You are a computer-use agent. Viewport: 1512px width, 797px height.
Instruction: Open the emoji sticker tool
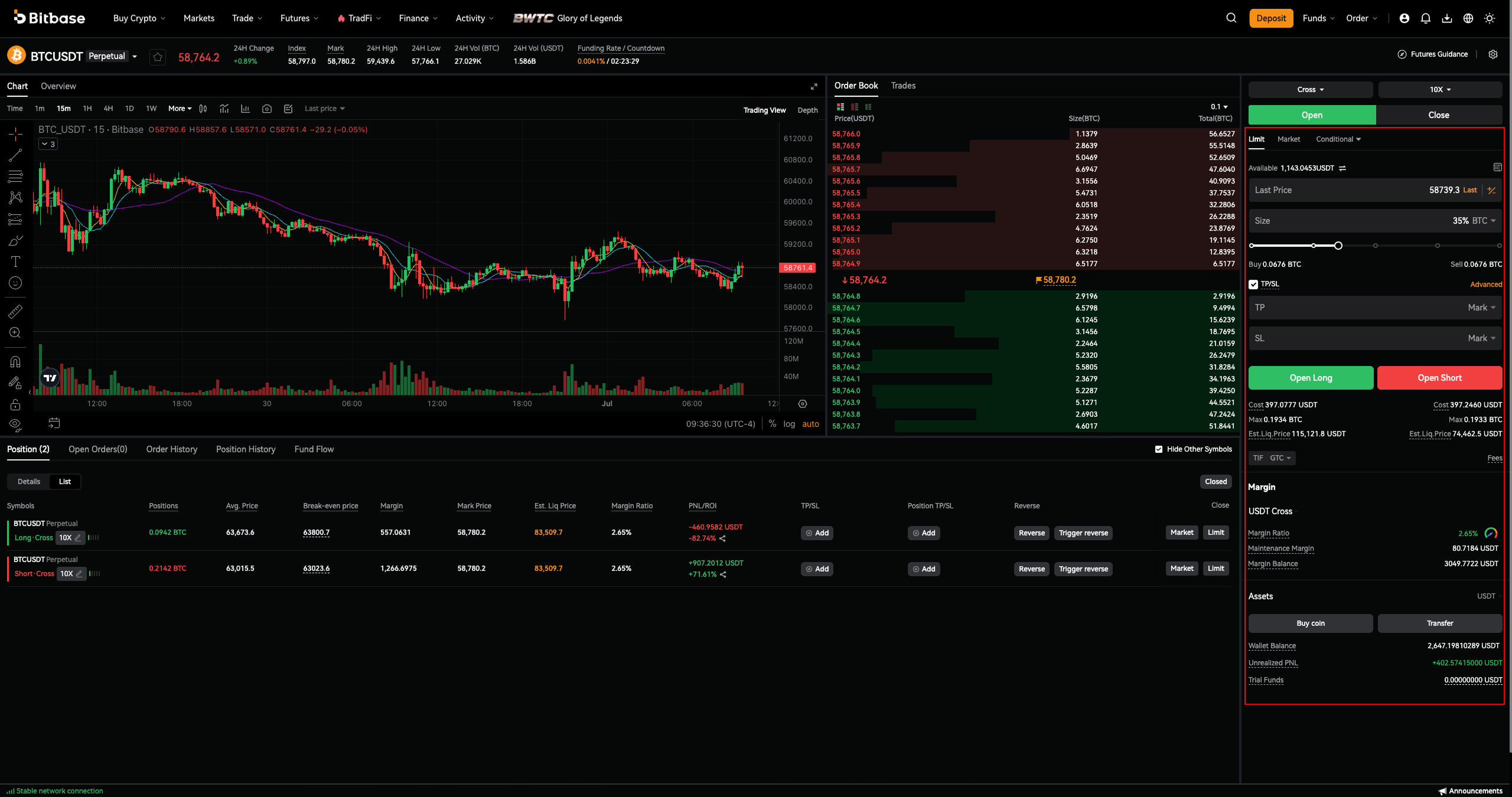pyautogui.click(x=15, y=283)
